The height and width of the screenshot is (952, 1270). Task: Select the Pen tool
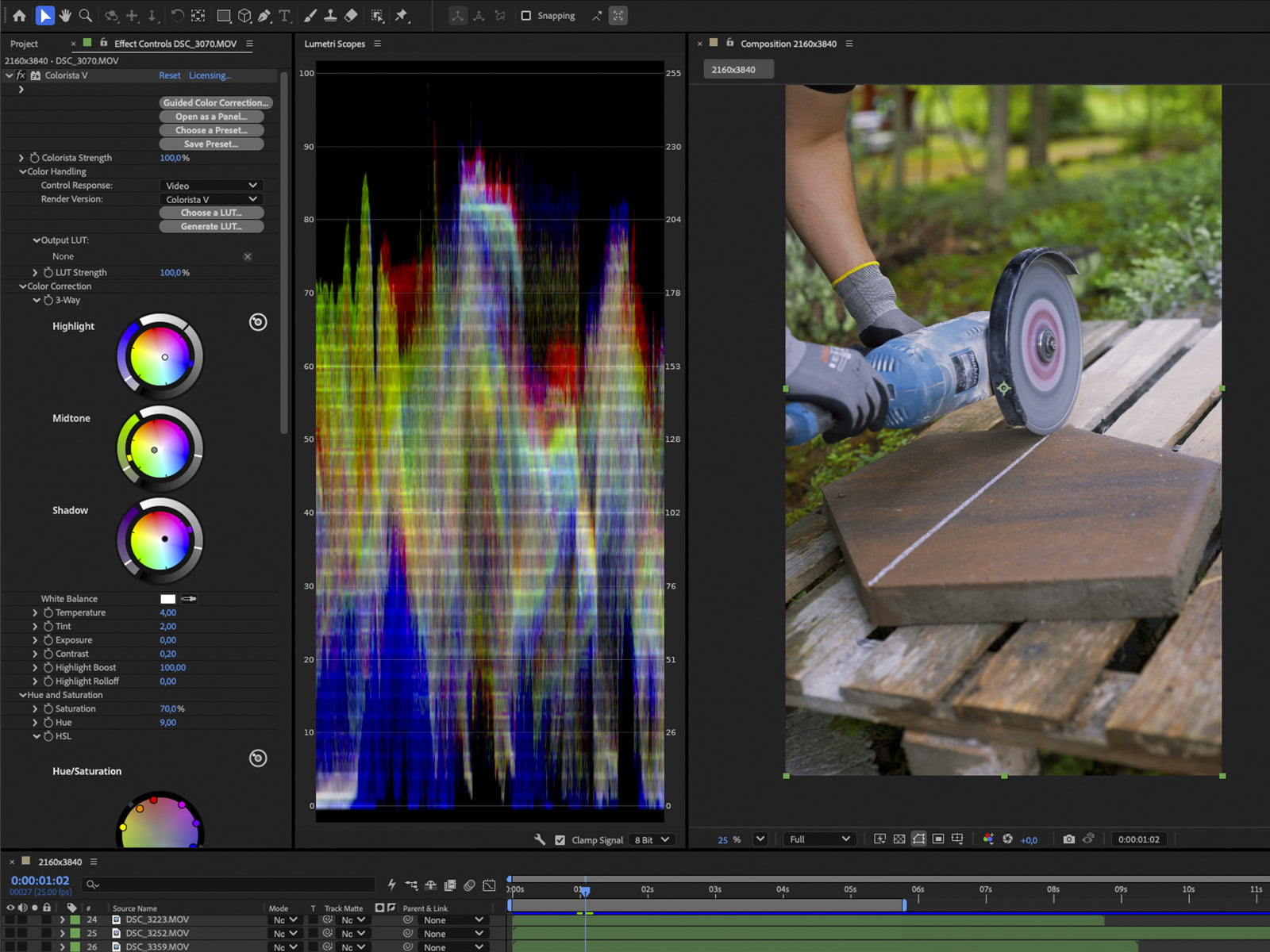click(264, 16)
